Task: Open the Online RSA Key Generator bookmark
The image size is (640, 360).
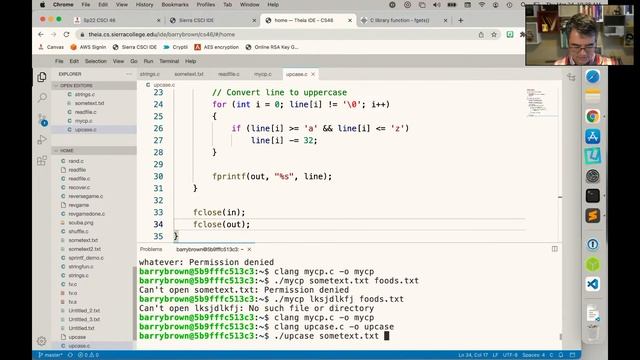Action: coord(272,47)
